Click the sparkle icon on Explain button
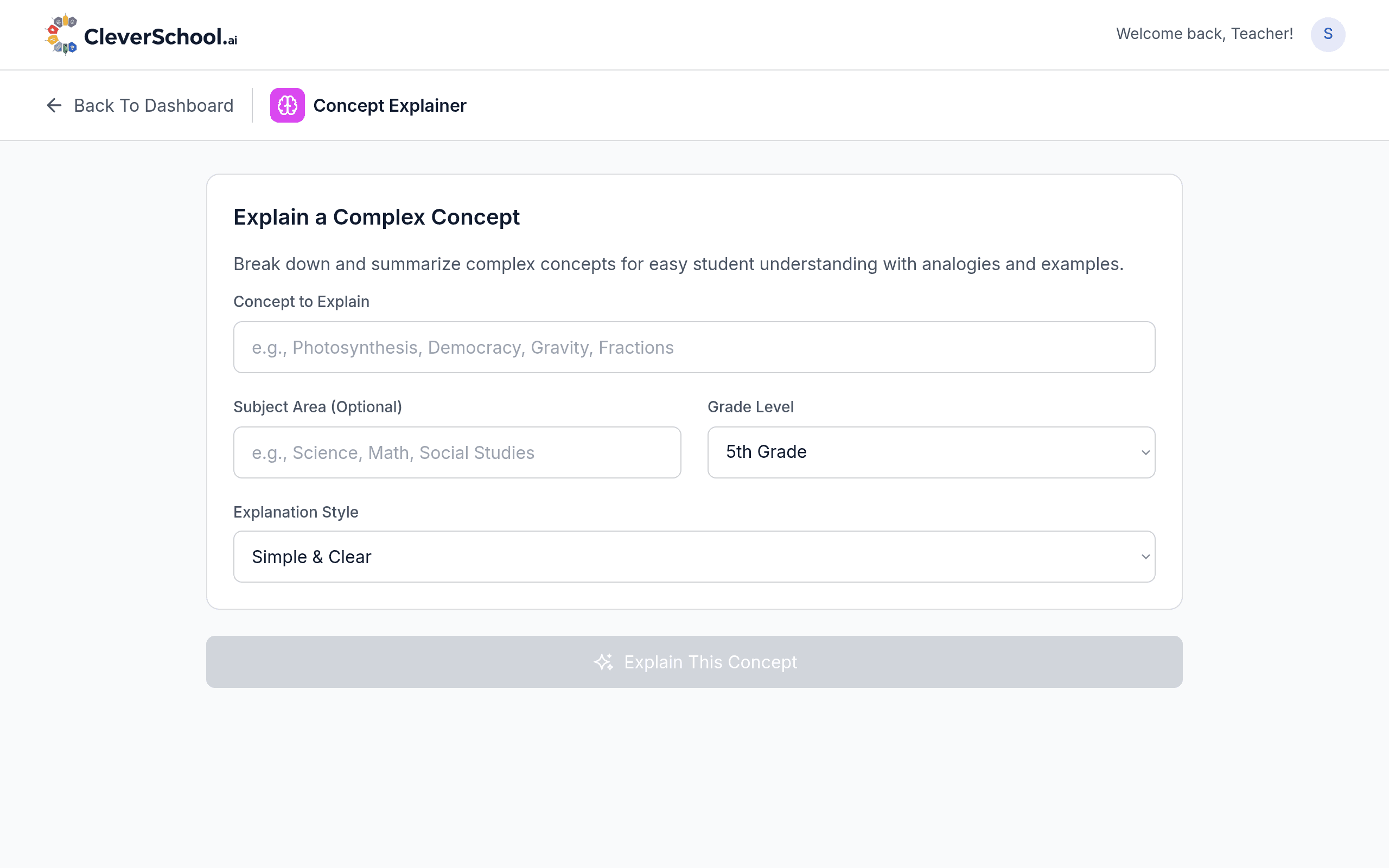 tap(603, 662)
